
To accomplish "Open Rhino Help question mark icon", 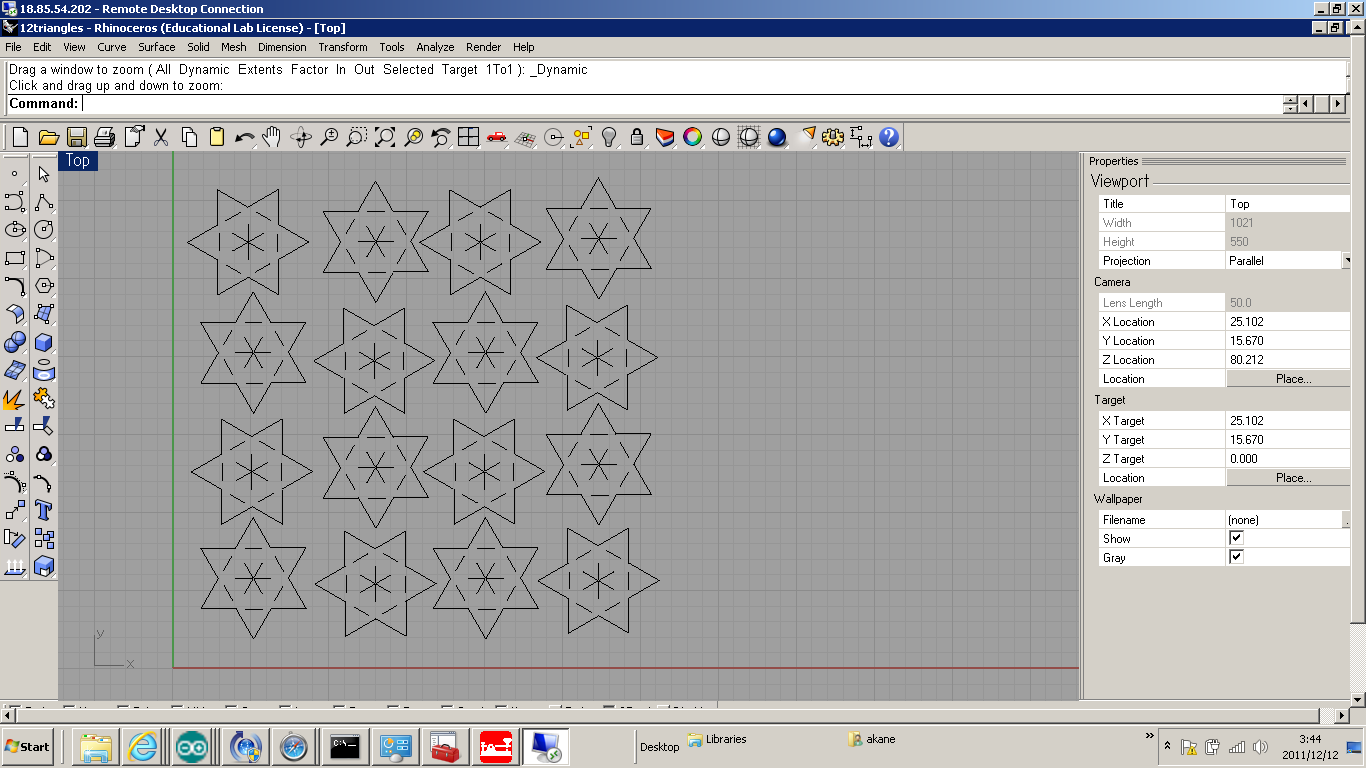I will (889, 137).
